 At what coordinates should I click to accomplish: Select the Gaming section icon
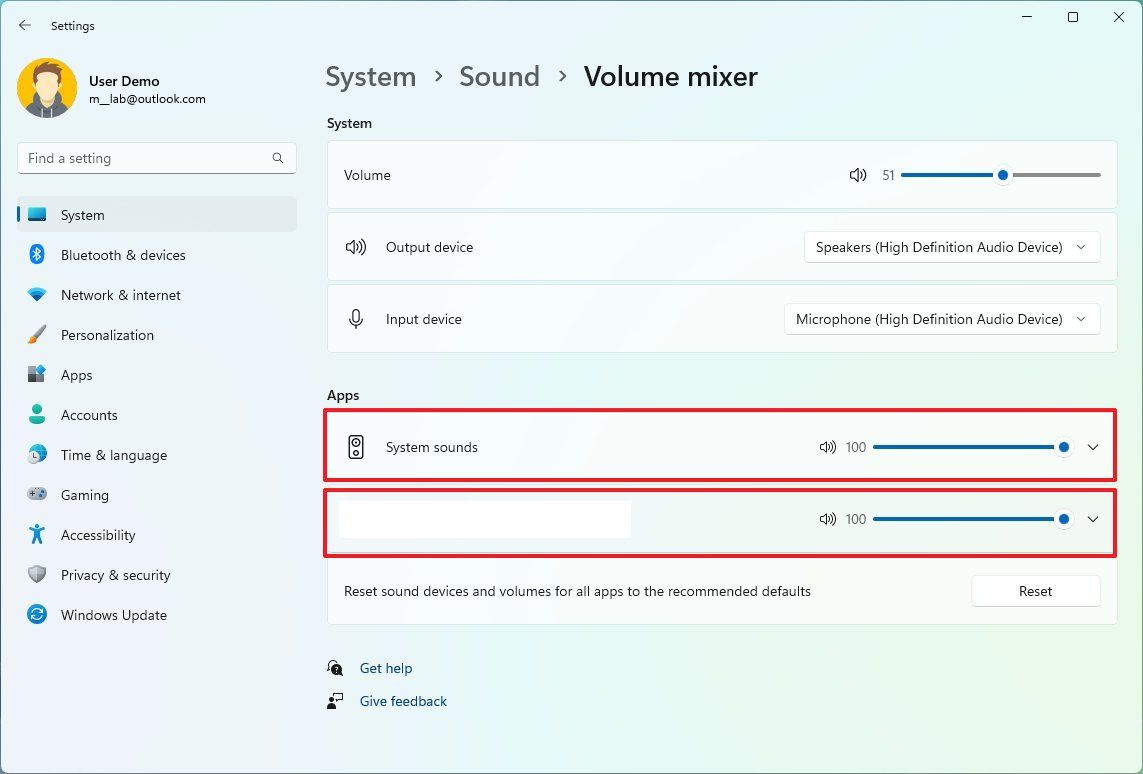click(36, 495)
